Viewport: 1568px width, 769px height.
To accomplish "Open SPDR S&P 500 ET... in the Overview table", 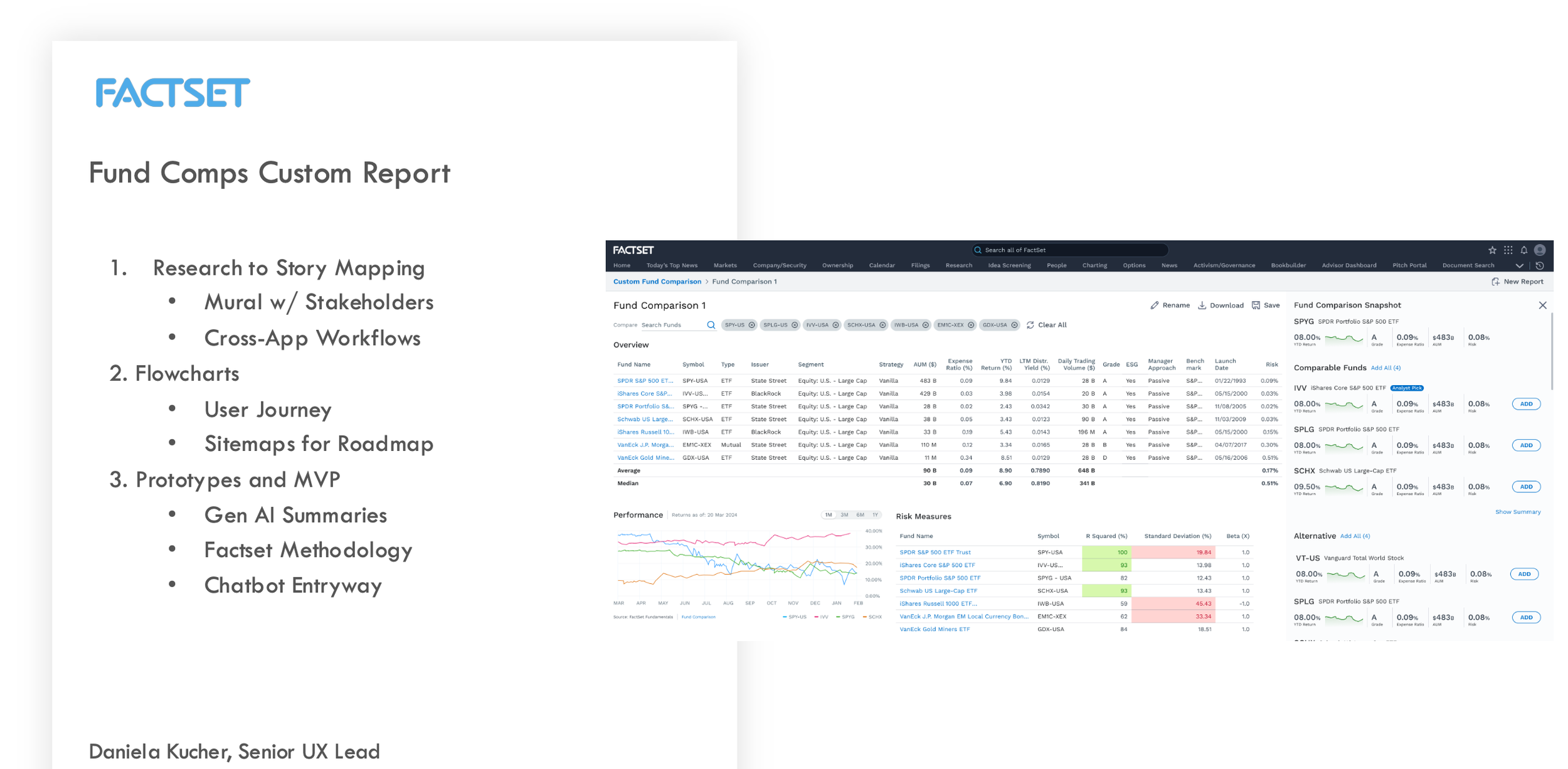I will click(x=645, y=381).
